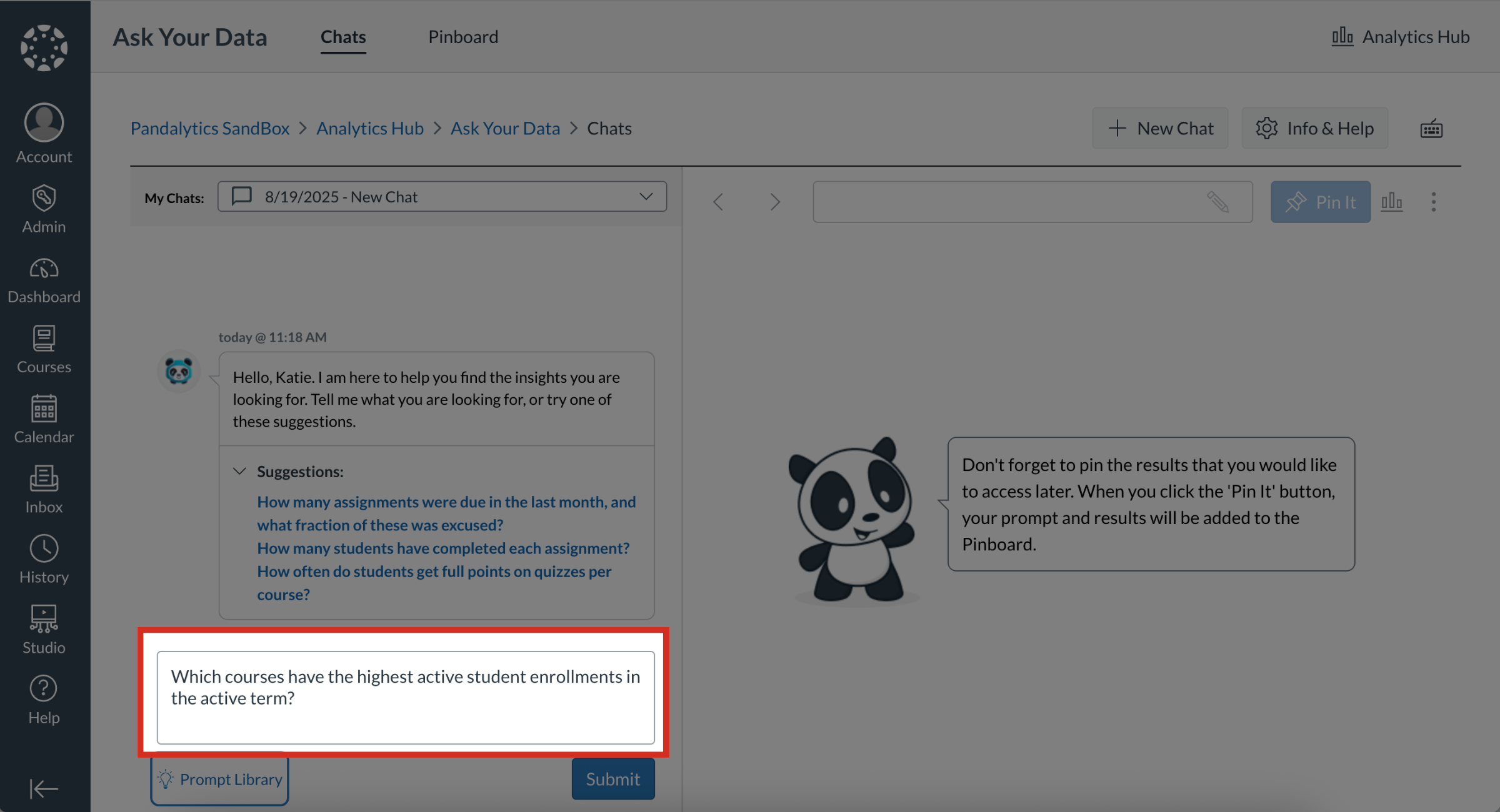Collapse the global navigation sidebar
The image size is (1500, 812).
[x=44, y=788]
